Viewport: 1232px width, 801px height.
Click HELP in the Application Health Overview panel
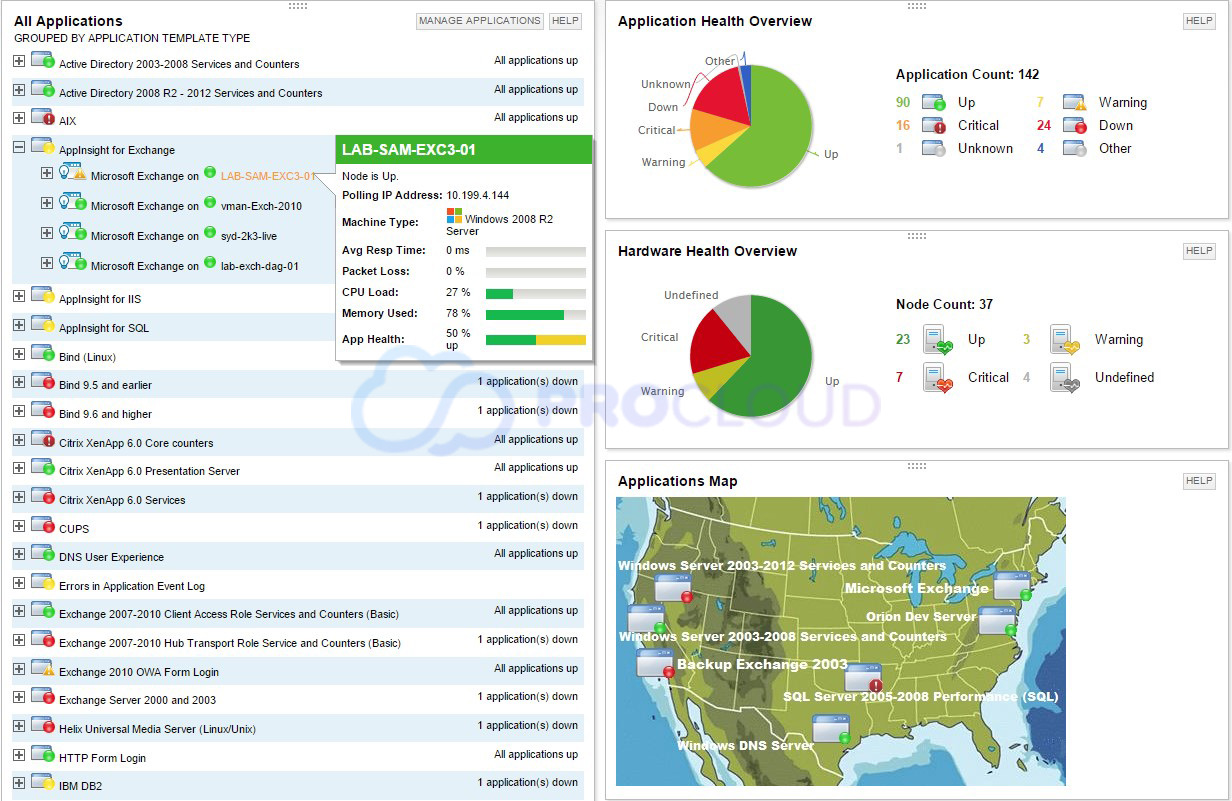pyautogui.click(x=1198, y=20)
